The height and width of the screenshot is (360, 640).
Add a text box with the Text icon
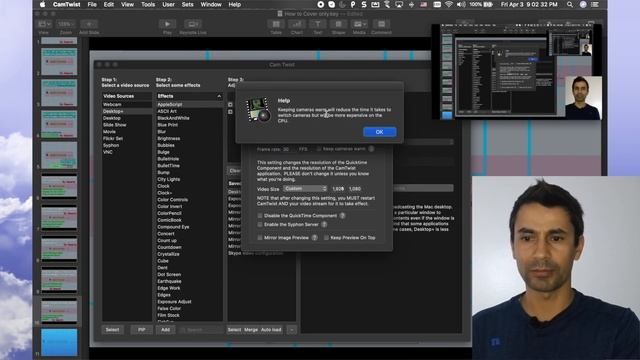[318, 24]
